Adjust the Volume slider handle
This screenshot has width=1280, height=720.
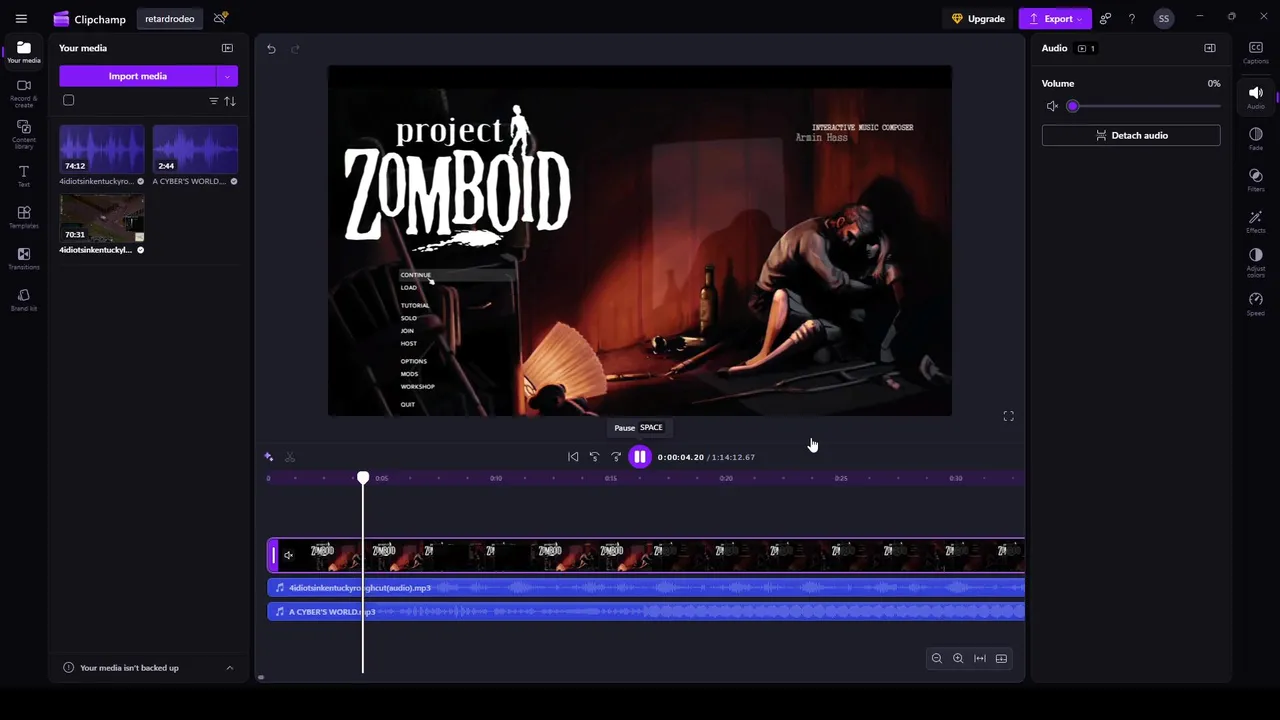1072,106
